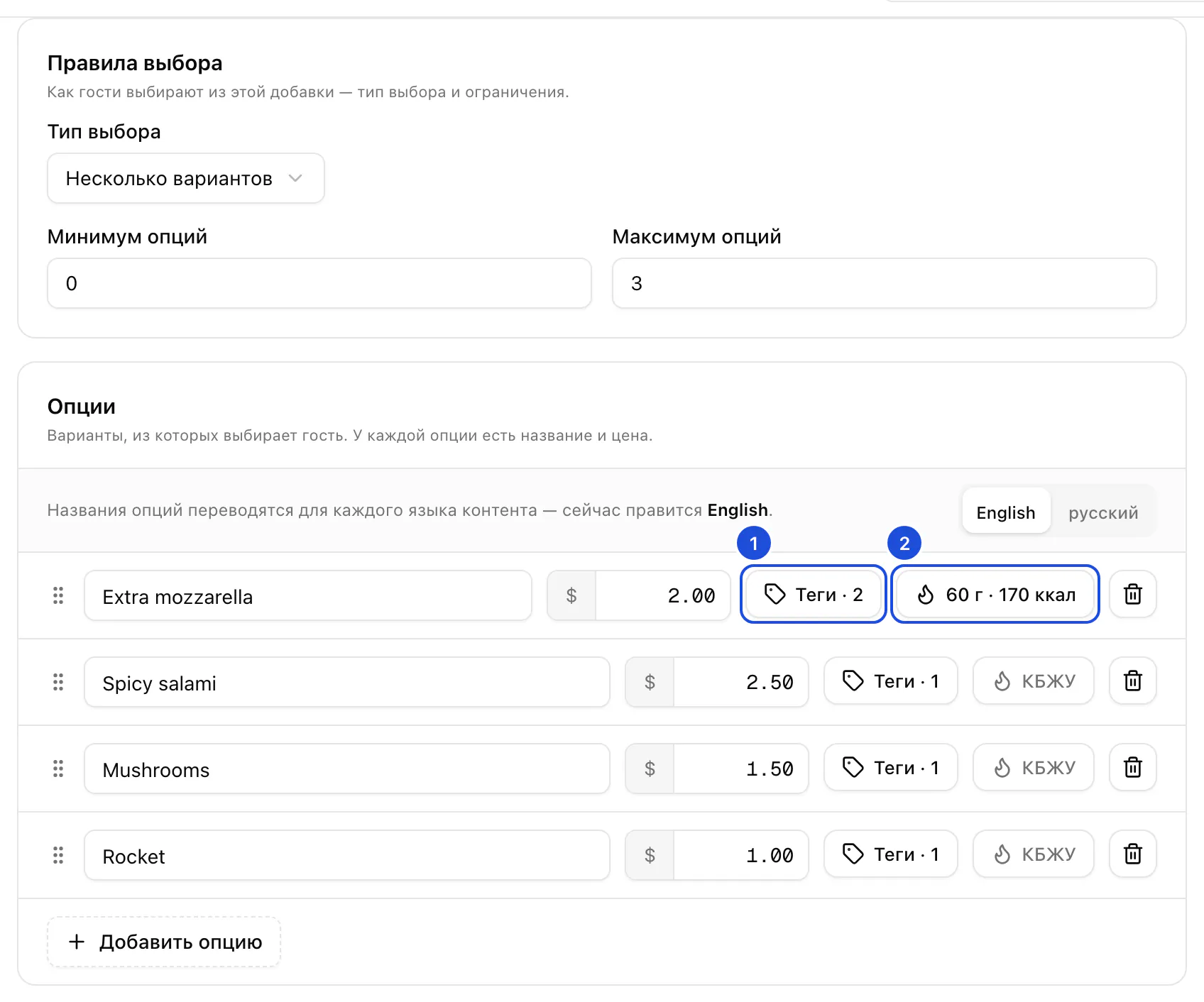
Task: Grab the drag handle for Extra mozzarella
Action: pos(58,595)
